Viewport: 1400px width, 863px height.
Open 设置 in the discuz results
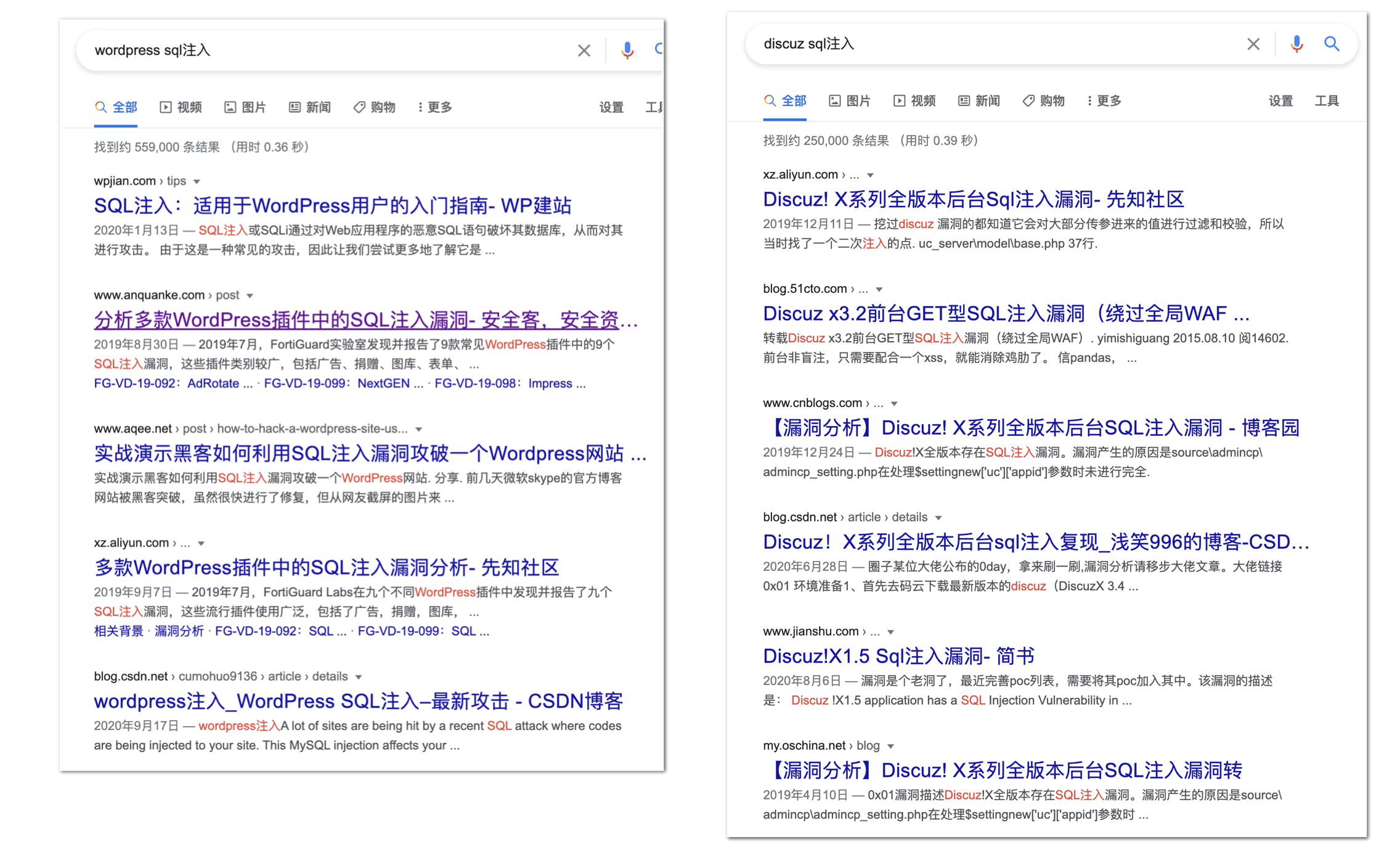pyautogui.click(x=1280, y=101)
